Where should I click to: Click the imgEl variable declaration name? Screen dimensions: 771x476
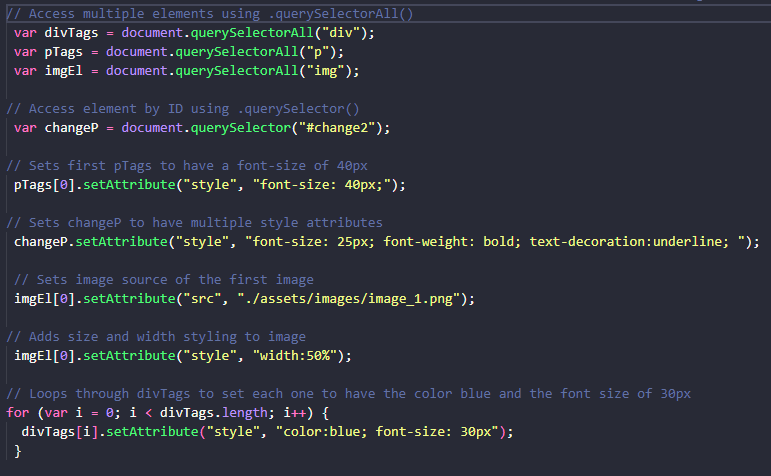point(64,71)
